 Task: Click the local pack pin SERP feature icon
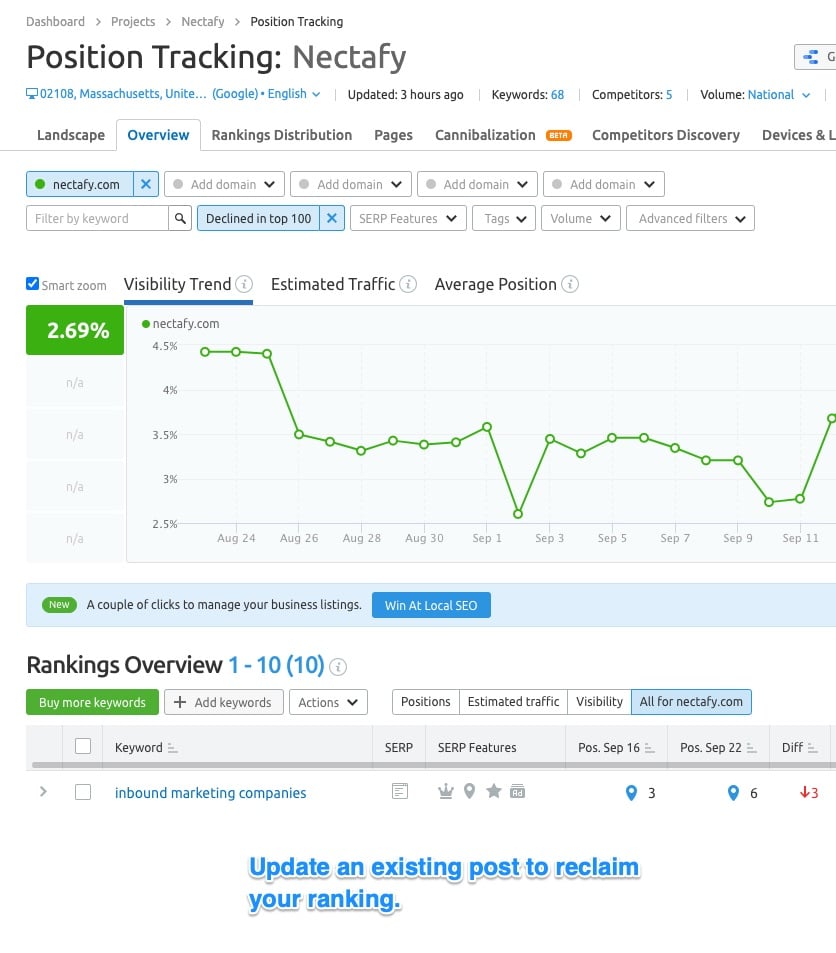point(469,791)
